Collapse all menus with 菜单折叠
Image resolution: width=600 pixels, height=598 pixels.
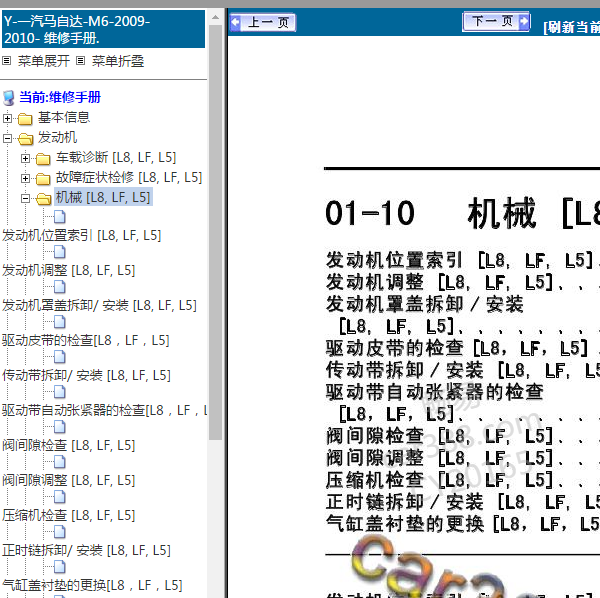(118, 61)
